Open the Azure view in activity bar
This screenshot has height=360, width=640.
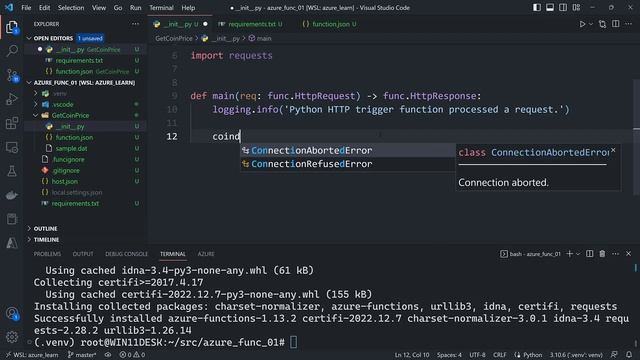(x=12, y=243)
